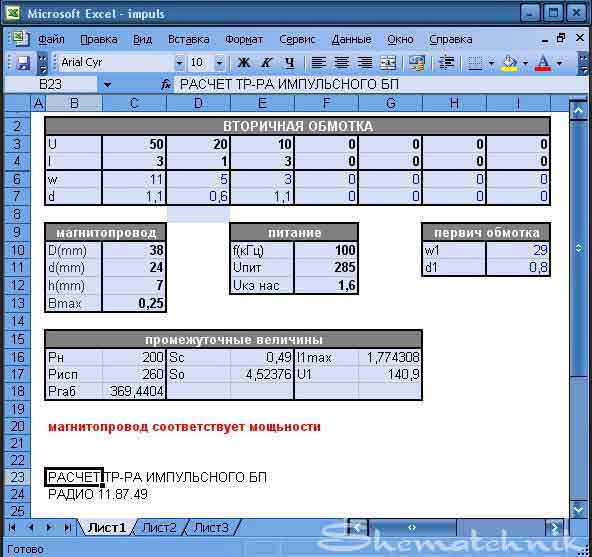The image size is (592, 557).
Task: Center align text icon
Action: [342, 63]
